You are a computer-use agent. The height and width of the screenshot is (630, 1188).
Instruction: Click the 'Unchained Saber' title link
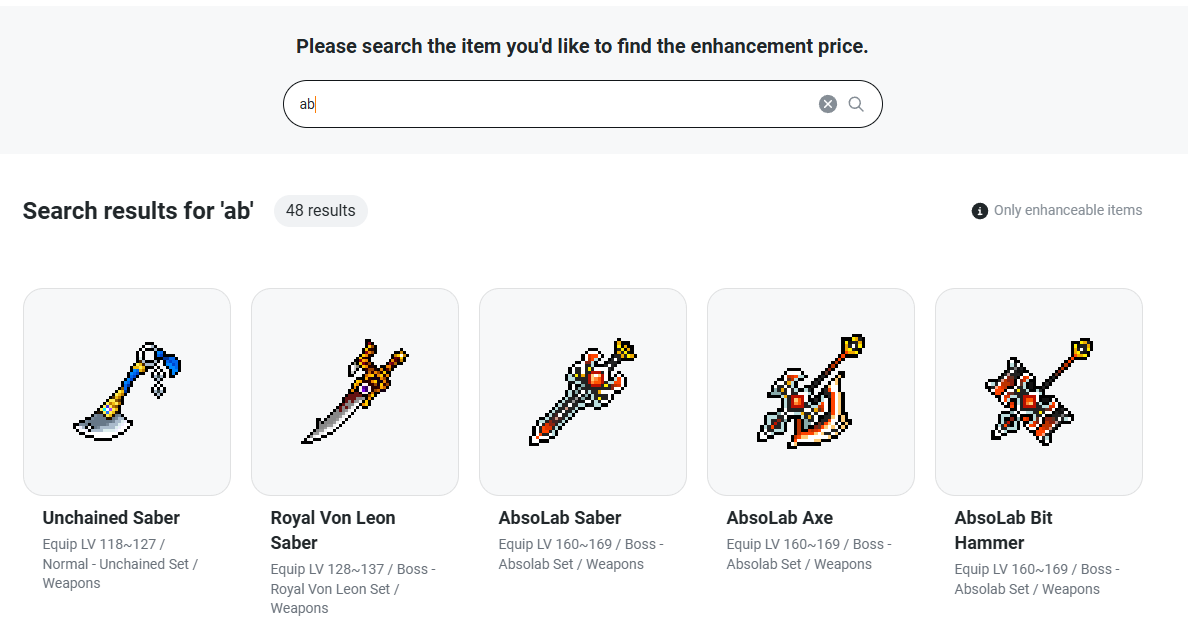pyautogui.click(x=111, y=518)
